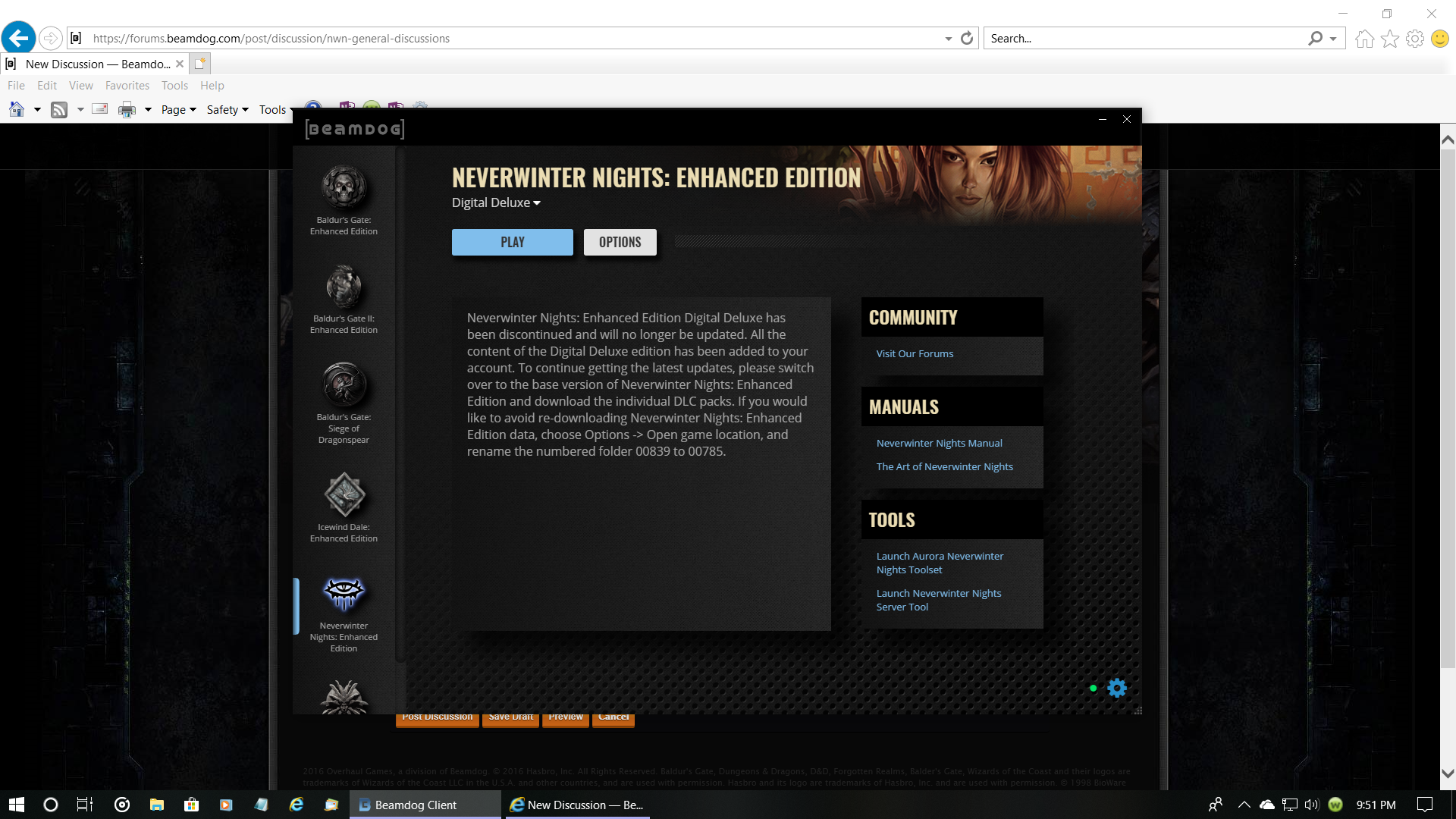The height and width of the screenshot is (819, 1456).
Task: Select Baldur's Gate II: Enhanced Edition icon
Action: pos(344,286)
